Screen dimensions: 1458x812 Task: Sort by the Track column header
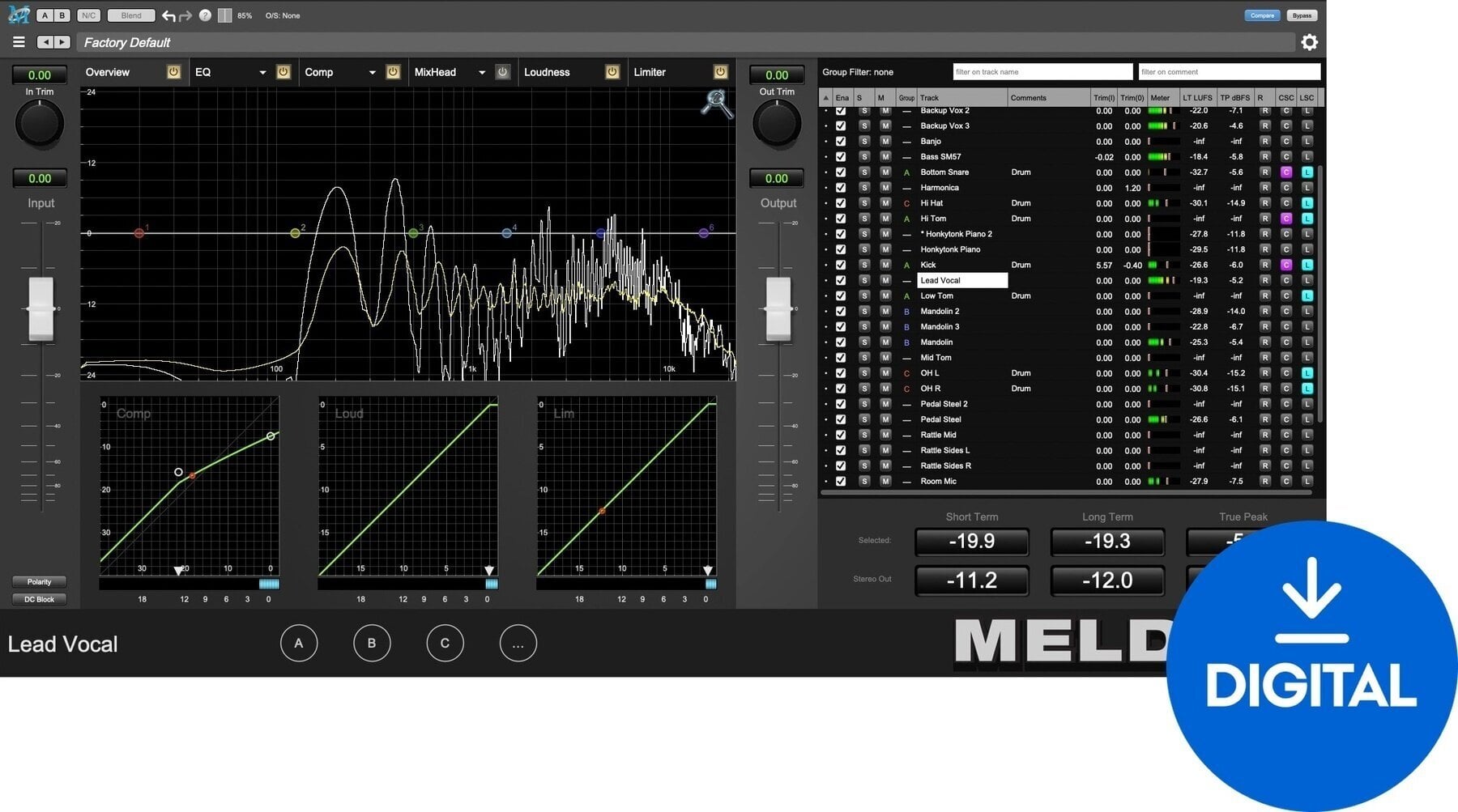(962, 98)
